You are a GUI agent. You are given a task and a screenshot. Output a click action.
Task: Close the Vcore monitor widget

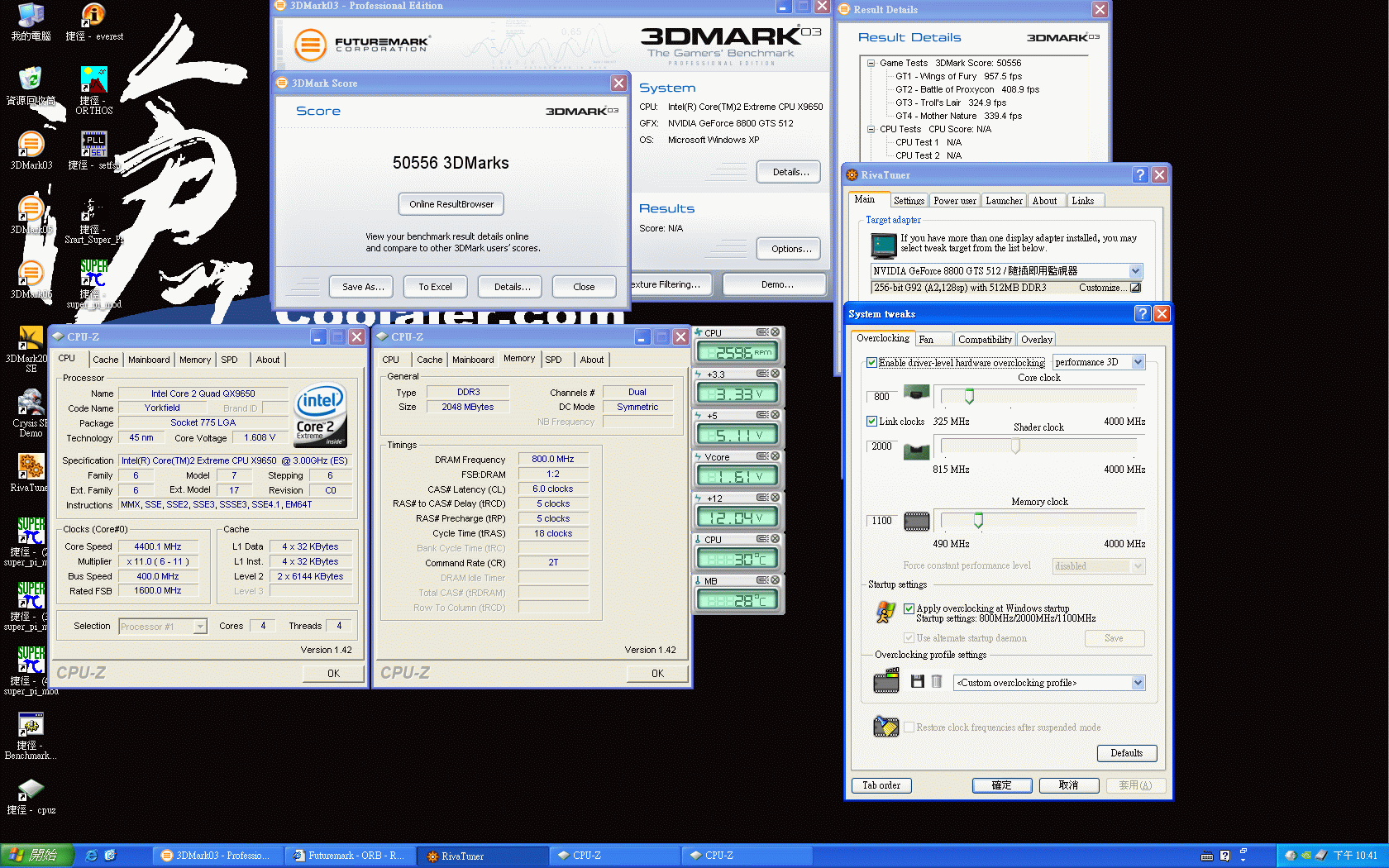coord(776,456)
